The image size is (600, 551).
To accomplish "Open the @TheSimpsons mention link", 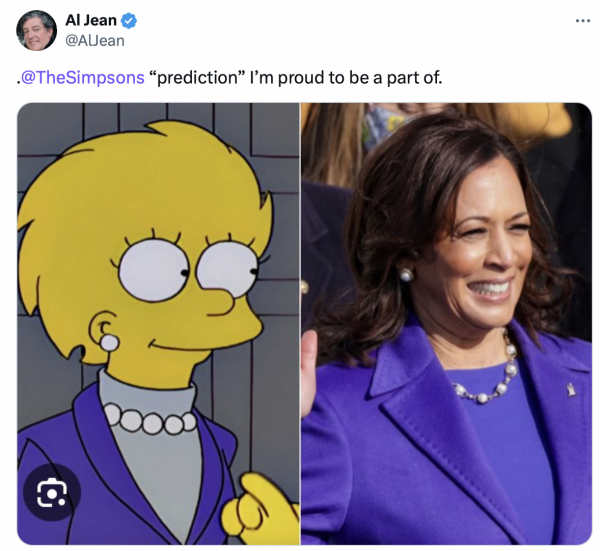I will (82, 78).
